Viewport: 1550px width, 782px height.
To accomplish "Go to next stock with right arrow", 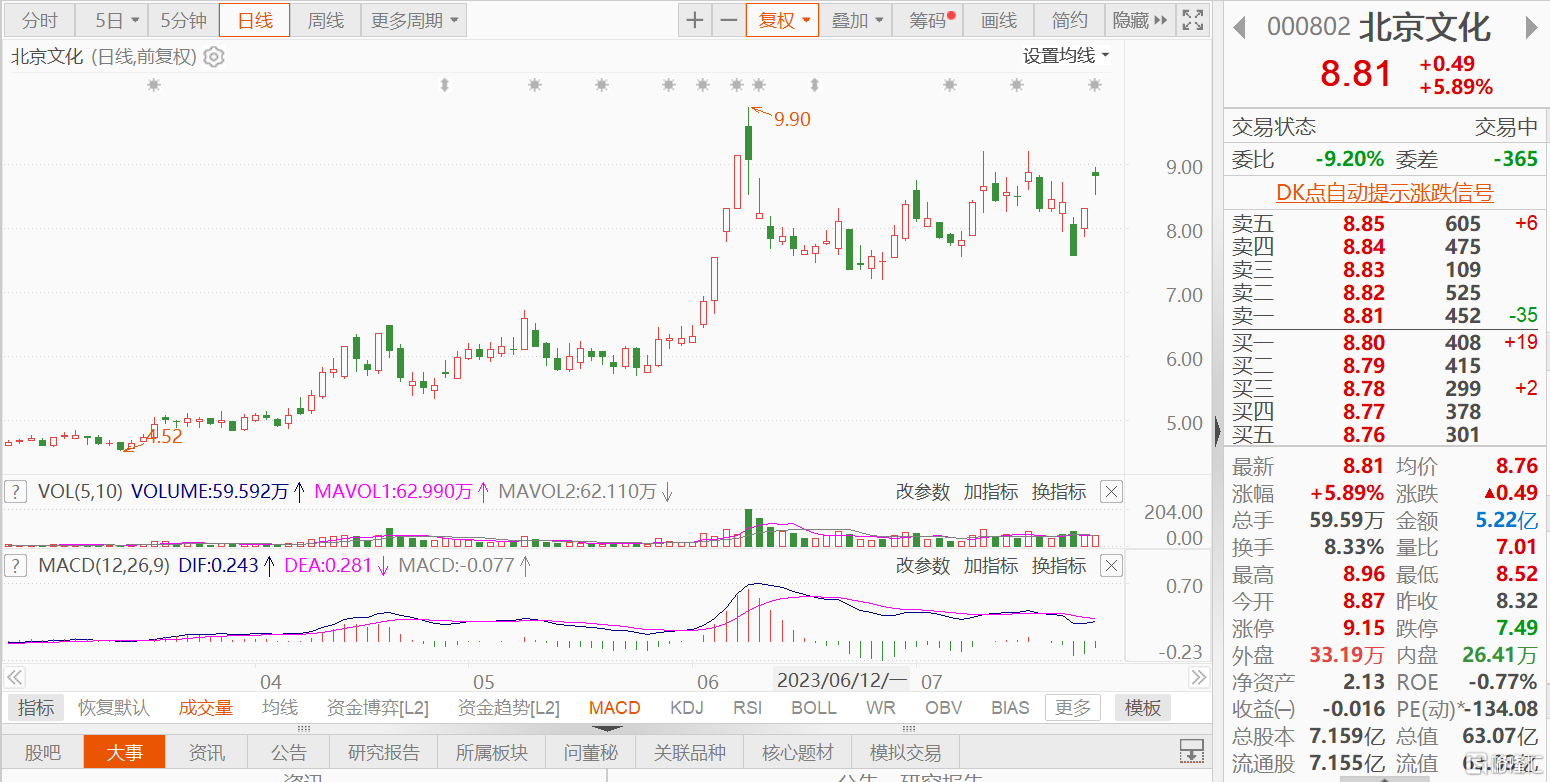I will (x=1531, y=28).
